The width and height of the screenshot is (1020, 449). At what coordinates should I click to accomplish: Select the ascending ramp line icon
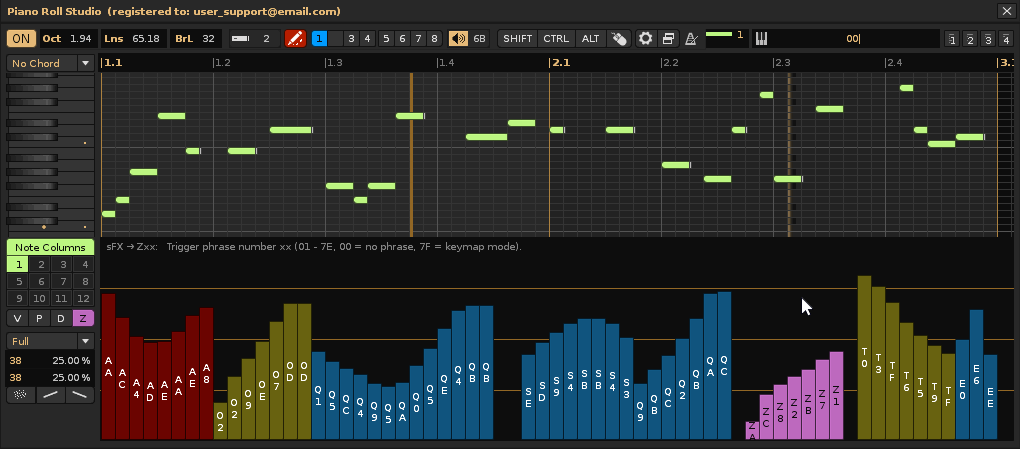[49, 395]
